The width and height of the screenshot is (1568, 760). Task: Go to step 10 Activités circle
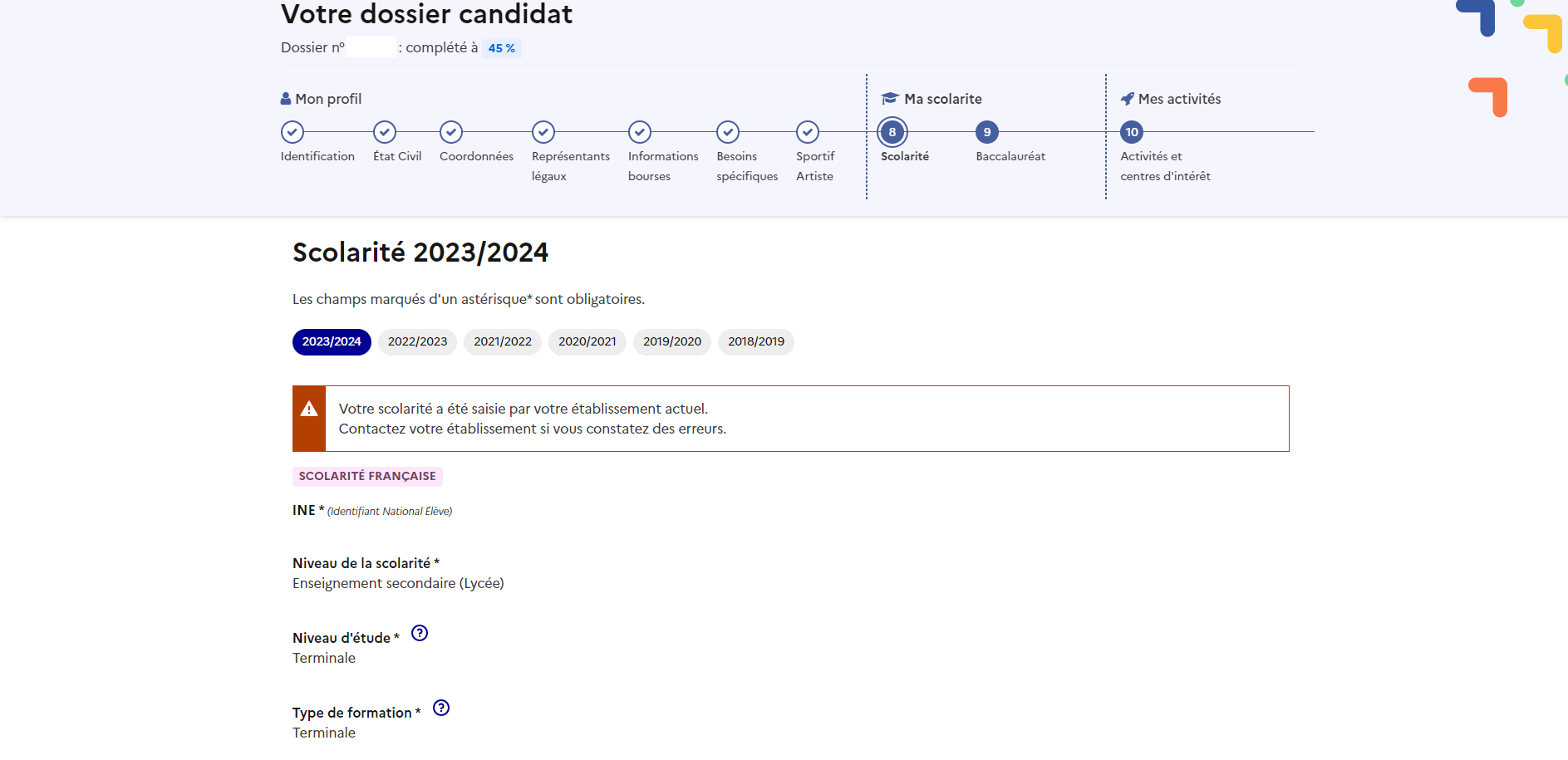tap(1132, 132)
